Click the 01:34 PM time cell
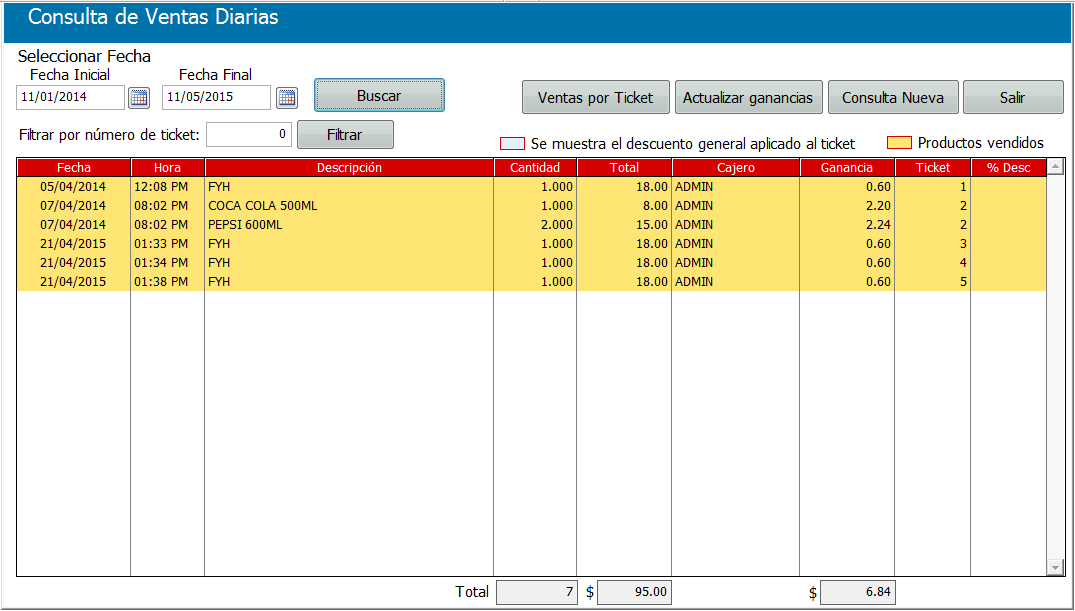This screenshot has width=1075, height=611. (x=167, y=263)
